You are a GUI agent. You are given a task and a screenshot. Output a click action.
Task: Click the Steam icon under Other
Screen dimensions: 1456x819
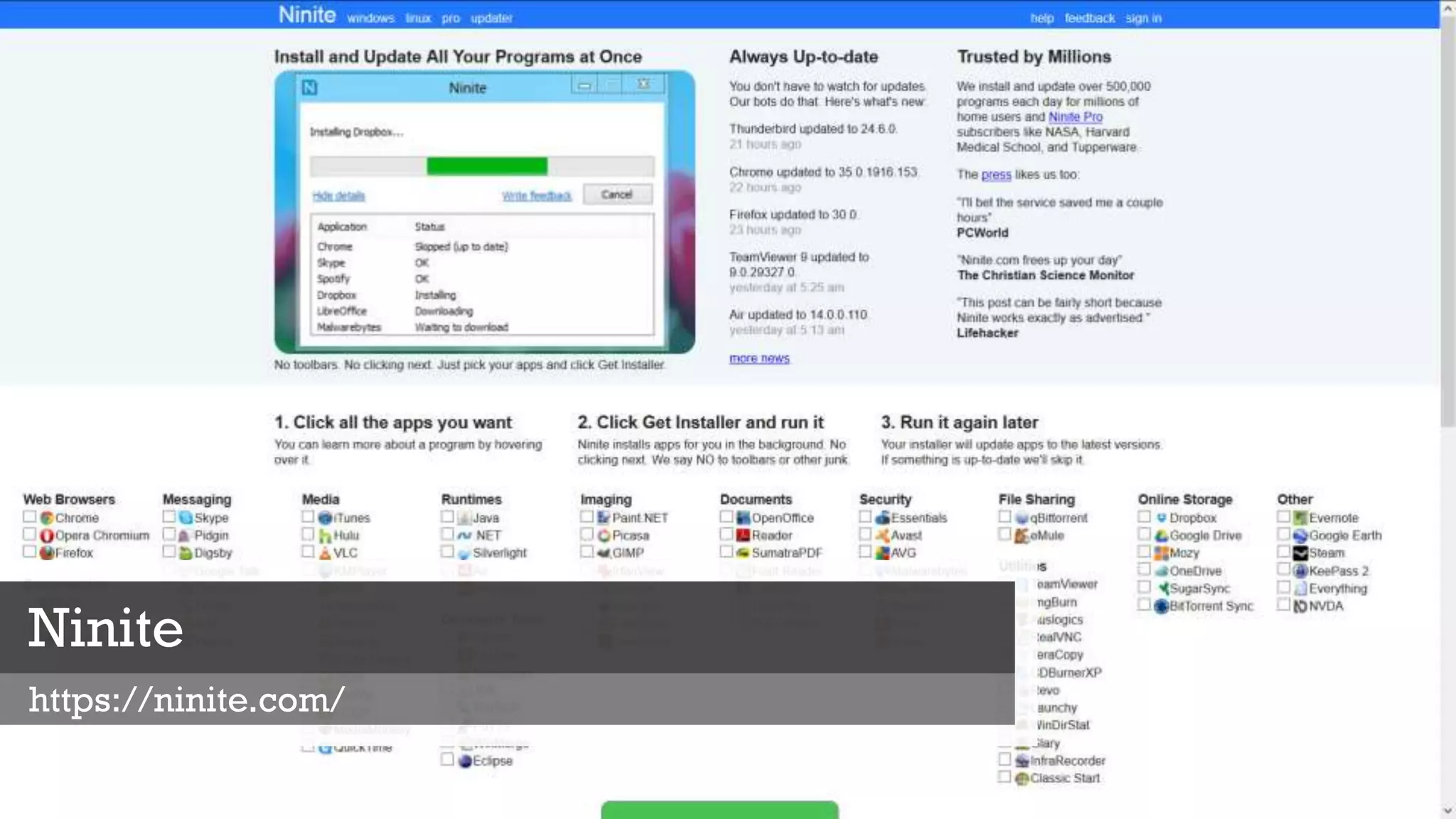(1300, 552)
